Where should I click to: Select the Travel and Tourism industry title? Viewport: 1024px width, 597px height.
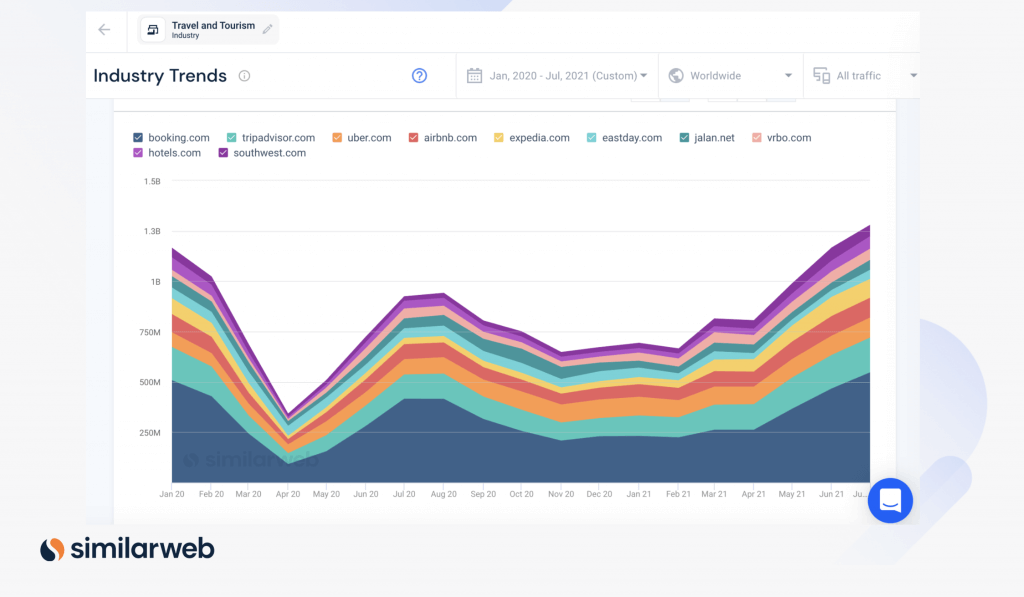coord(214,25)
